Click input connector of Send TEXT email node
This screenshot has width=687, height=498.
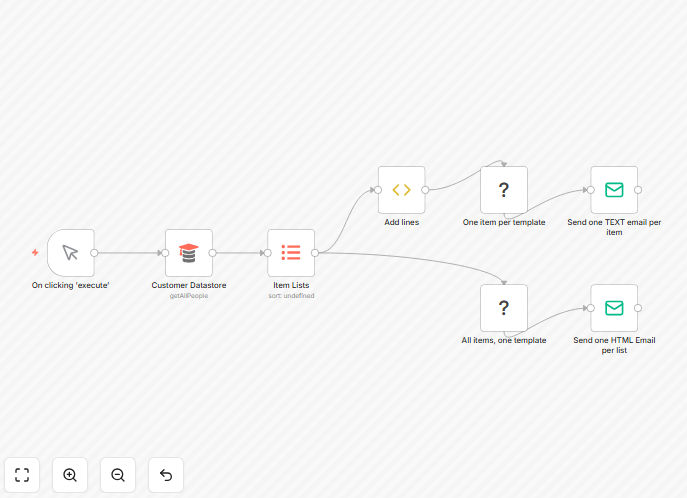[x=591, y=190]
